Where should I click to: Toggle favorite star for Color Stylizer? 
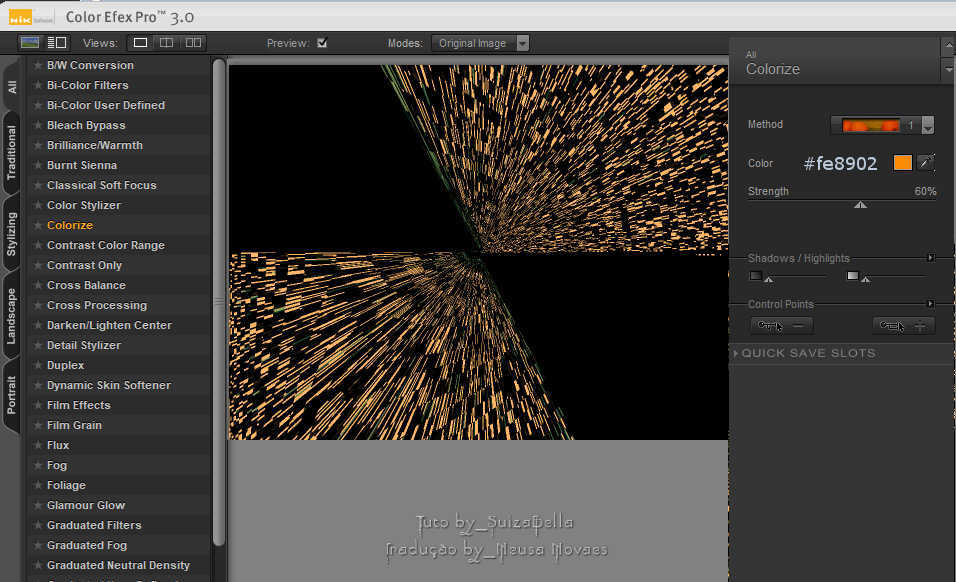click(x=38, y=205)
